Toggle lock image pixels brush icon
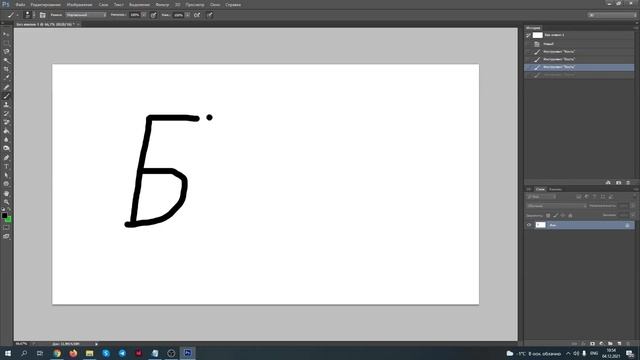 coord(555,215)
